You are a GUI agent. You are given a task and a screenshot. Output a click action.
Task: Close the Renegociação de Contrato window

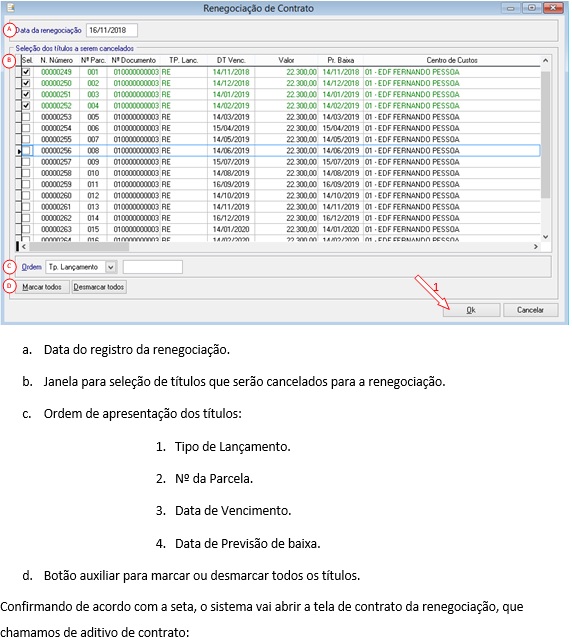click(x=553, y=8)
